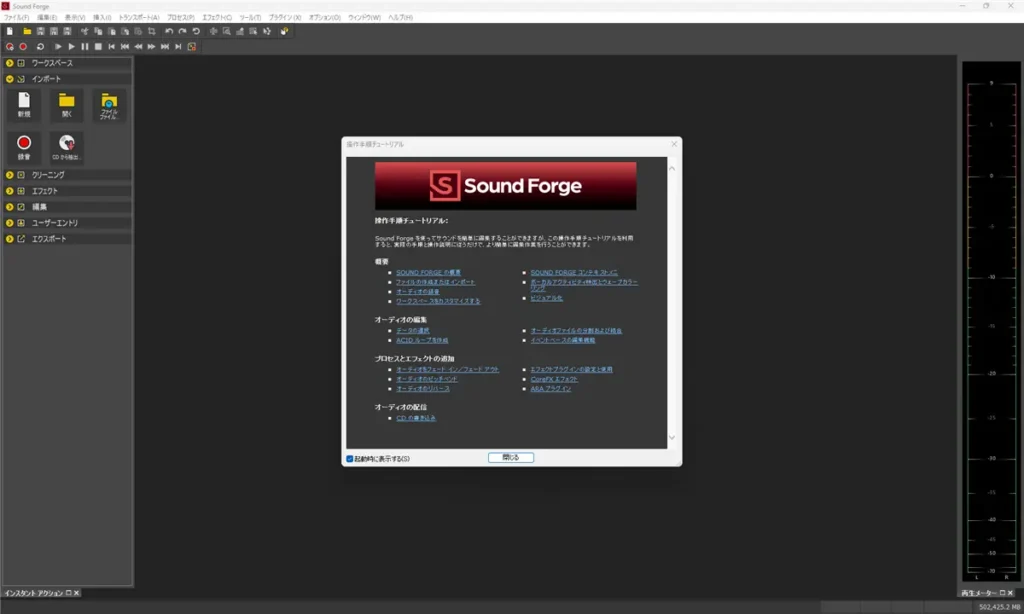This screenshot has height=614, width=1024.
Task: Cut selection with the scissors toolbar icon
Action: coord(84,31)
